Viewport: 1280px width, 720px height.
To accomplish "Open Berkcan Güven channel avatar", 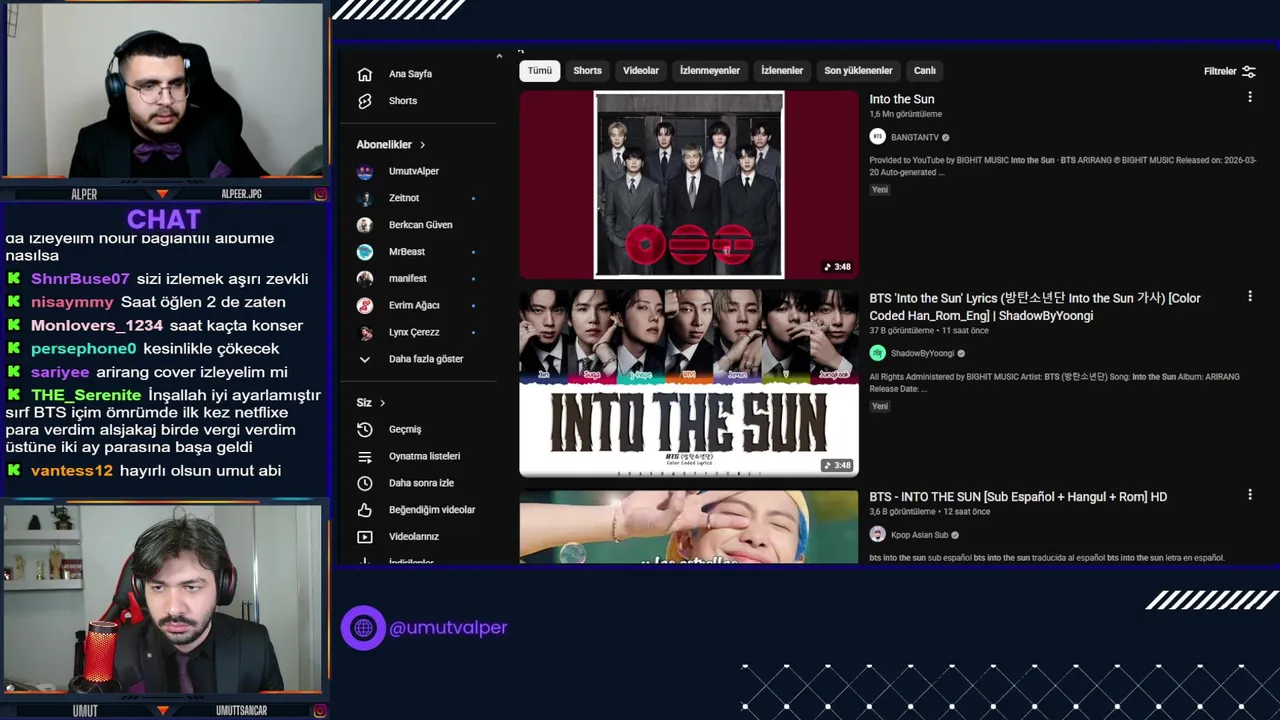I will (x=365, y=225).
